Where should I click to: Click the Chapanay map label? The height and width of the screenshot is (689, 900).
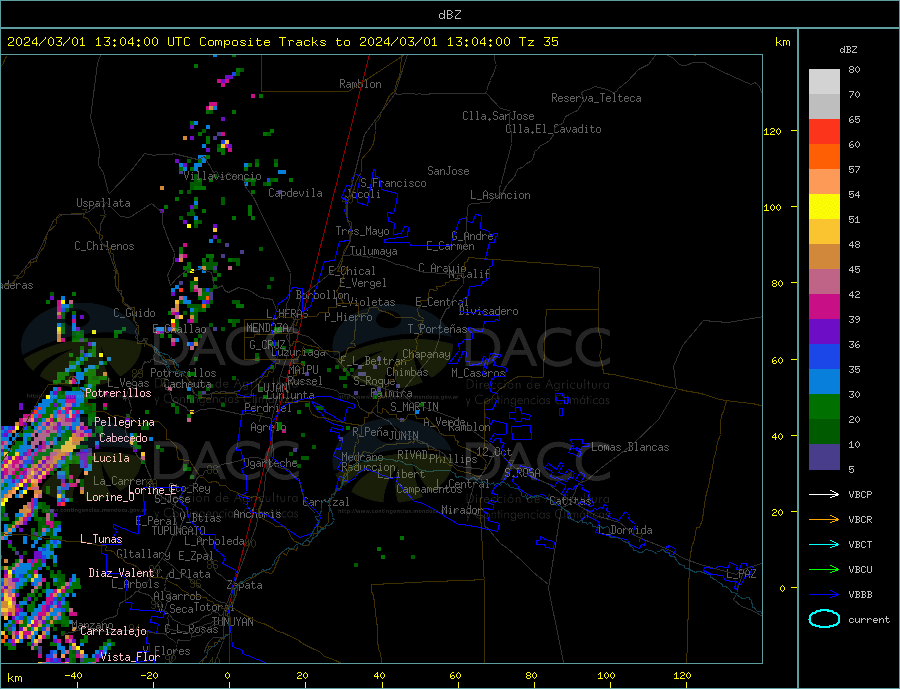tap(426, 354)
